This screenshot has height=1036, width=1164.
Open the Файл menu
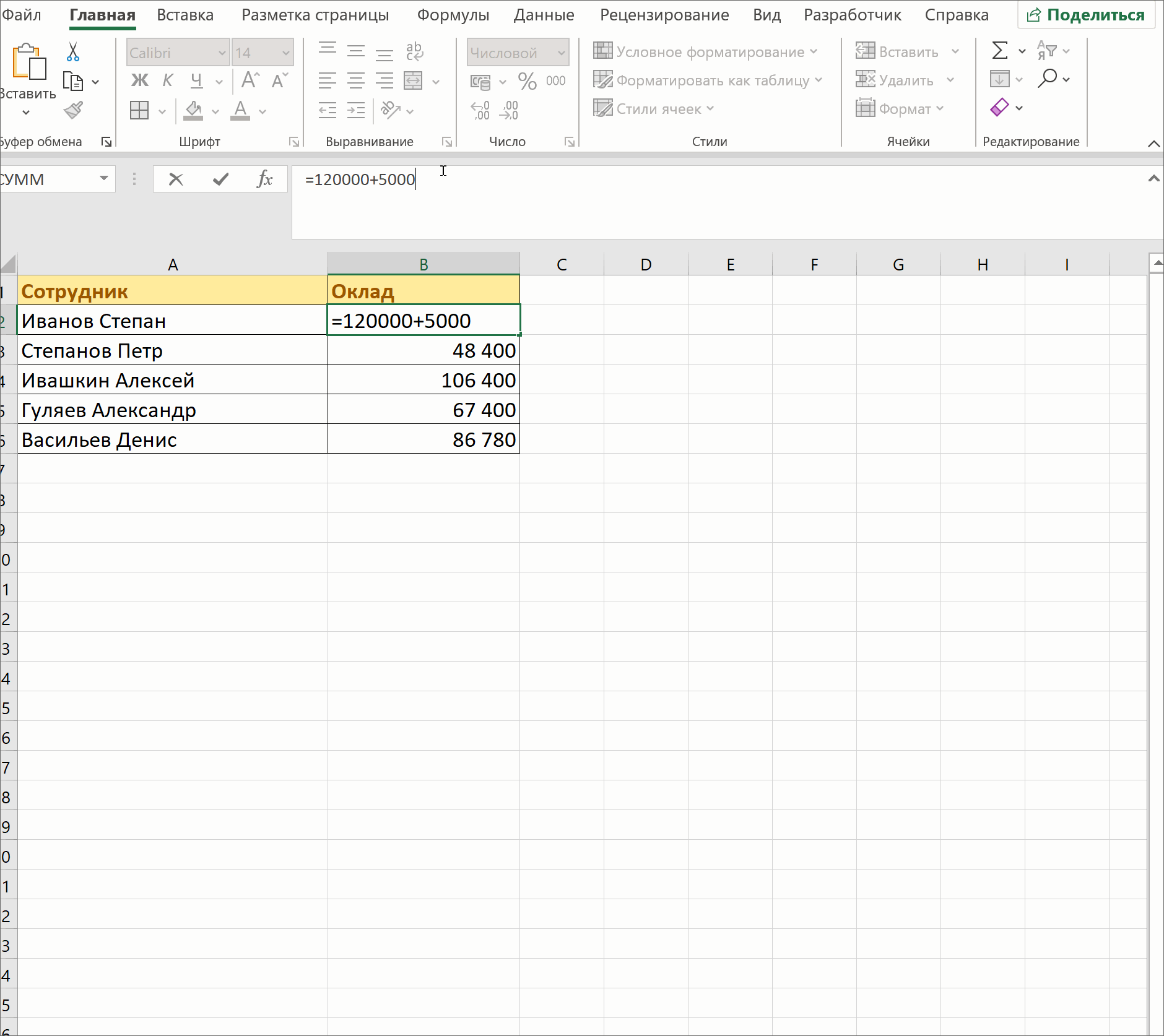click(x=21, y=15)
